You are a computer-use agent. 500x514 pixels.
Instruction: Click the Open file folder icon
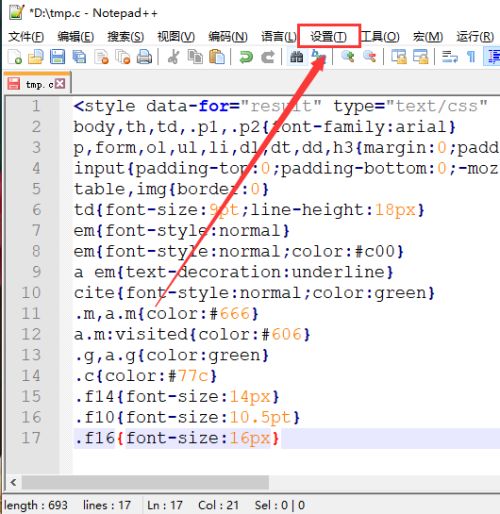pos(36,57)
